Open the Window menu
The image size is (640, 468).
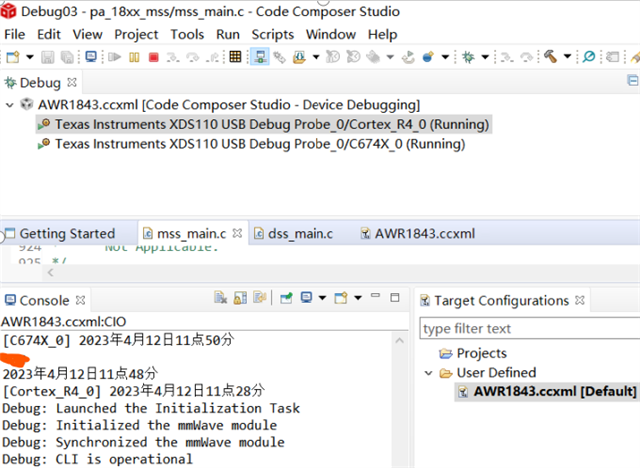click(331, 35)
